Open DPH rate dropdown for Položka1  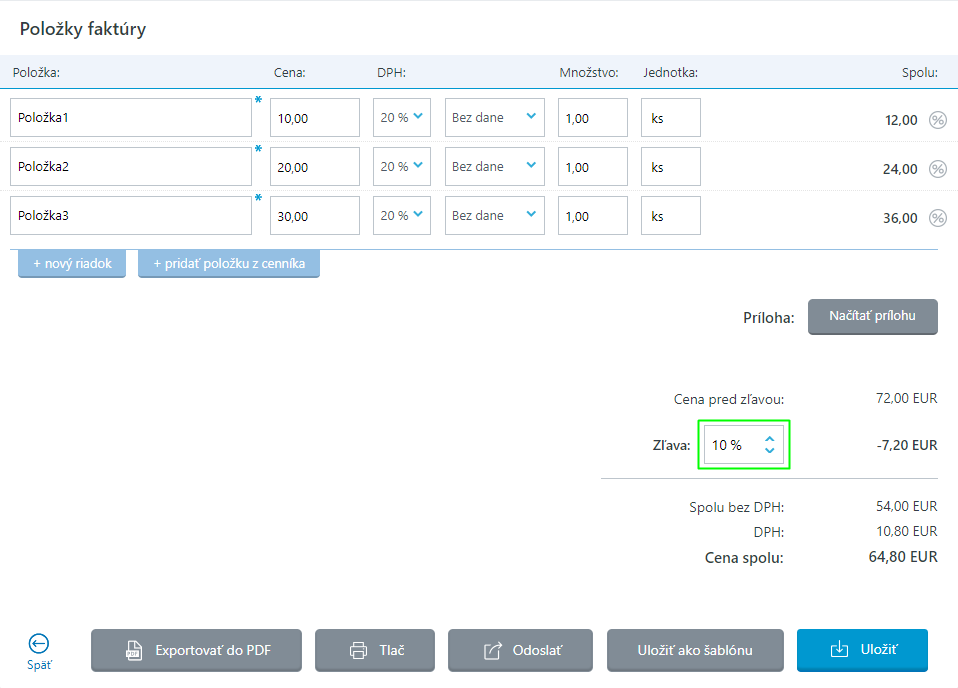point(402,117)
